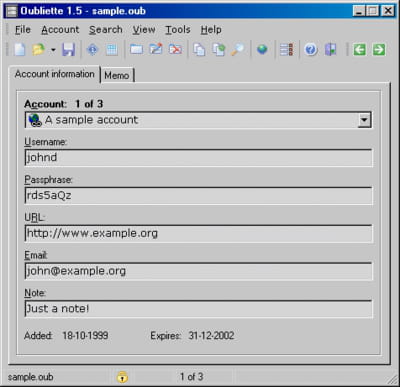The image size is (400, 387).
Task: Click the Save floppy disk icon
Action: coord(68,50)
